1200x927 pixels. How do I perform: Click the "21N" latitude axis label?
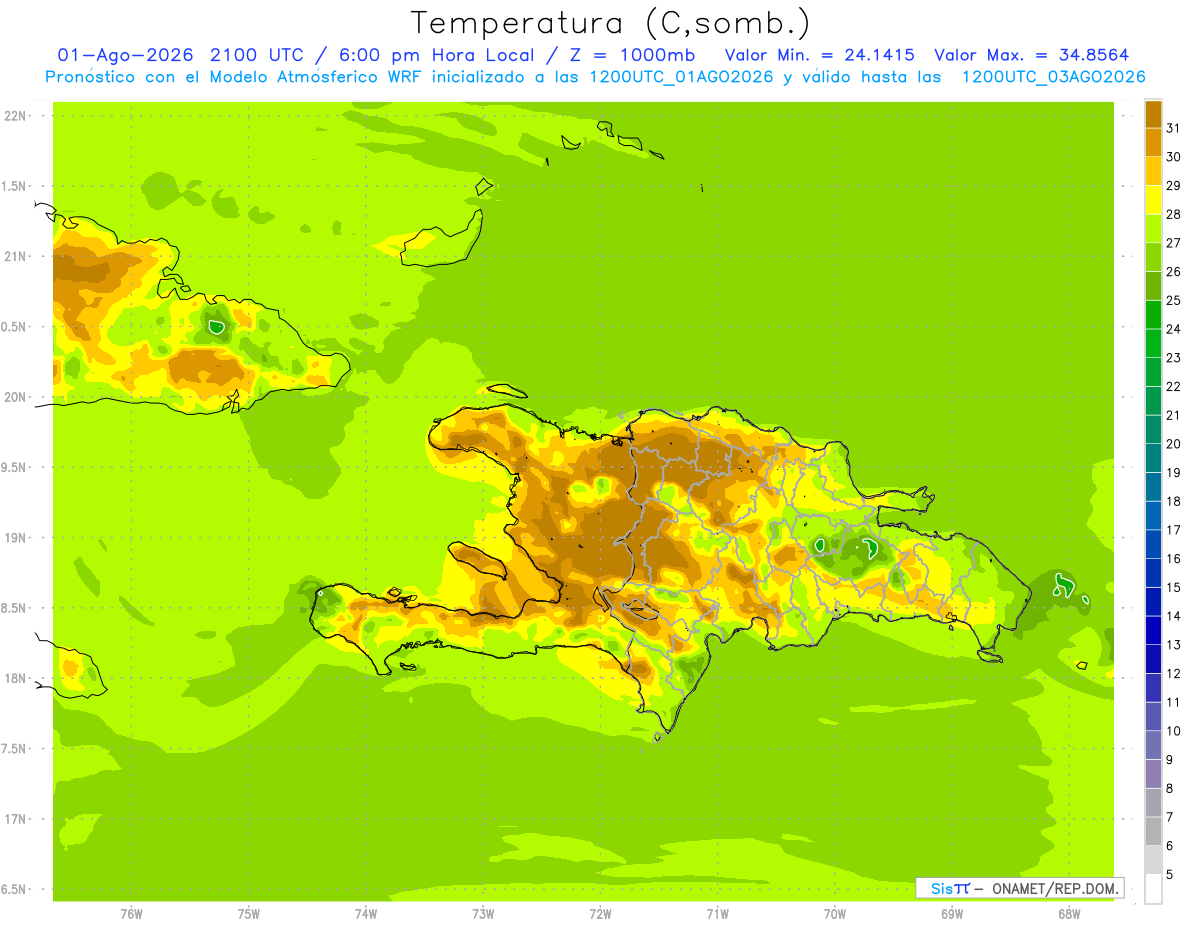15,256
